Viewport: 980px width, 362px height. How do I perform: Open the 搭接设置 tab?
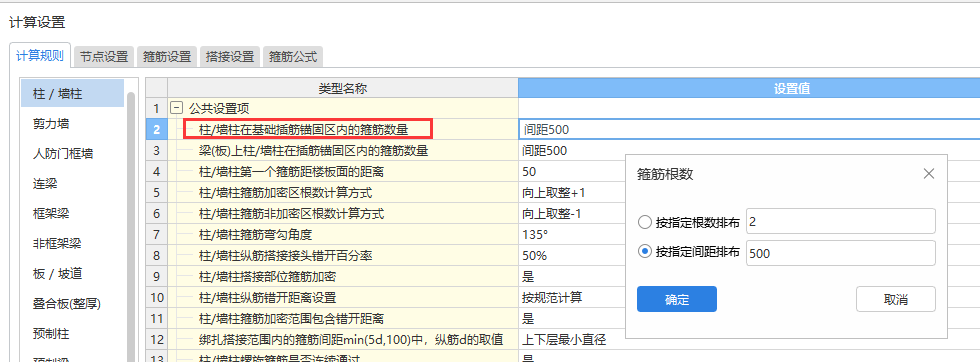tap(230, 56)
